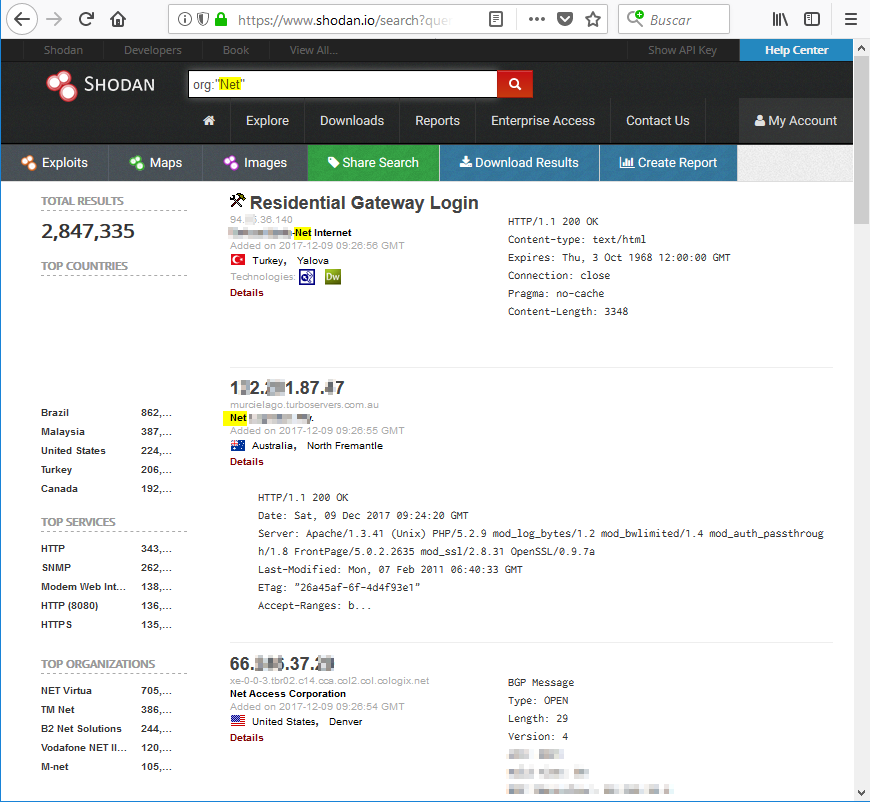Expand the View All... menu
Viewport: 870px width, 802px height.
(313, 50)
